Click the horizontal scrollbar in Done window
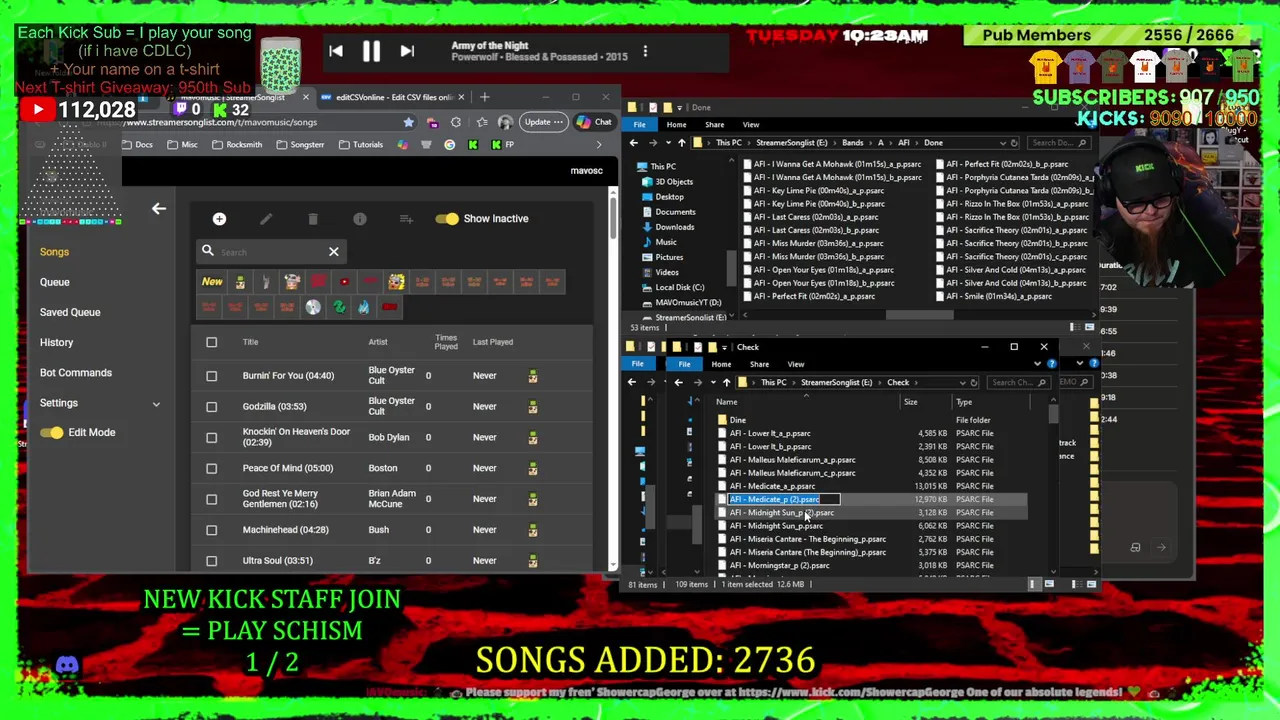Viewport: 1280px width, 720px height. tap(920, 314)
